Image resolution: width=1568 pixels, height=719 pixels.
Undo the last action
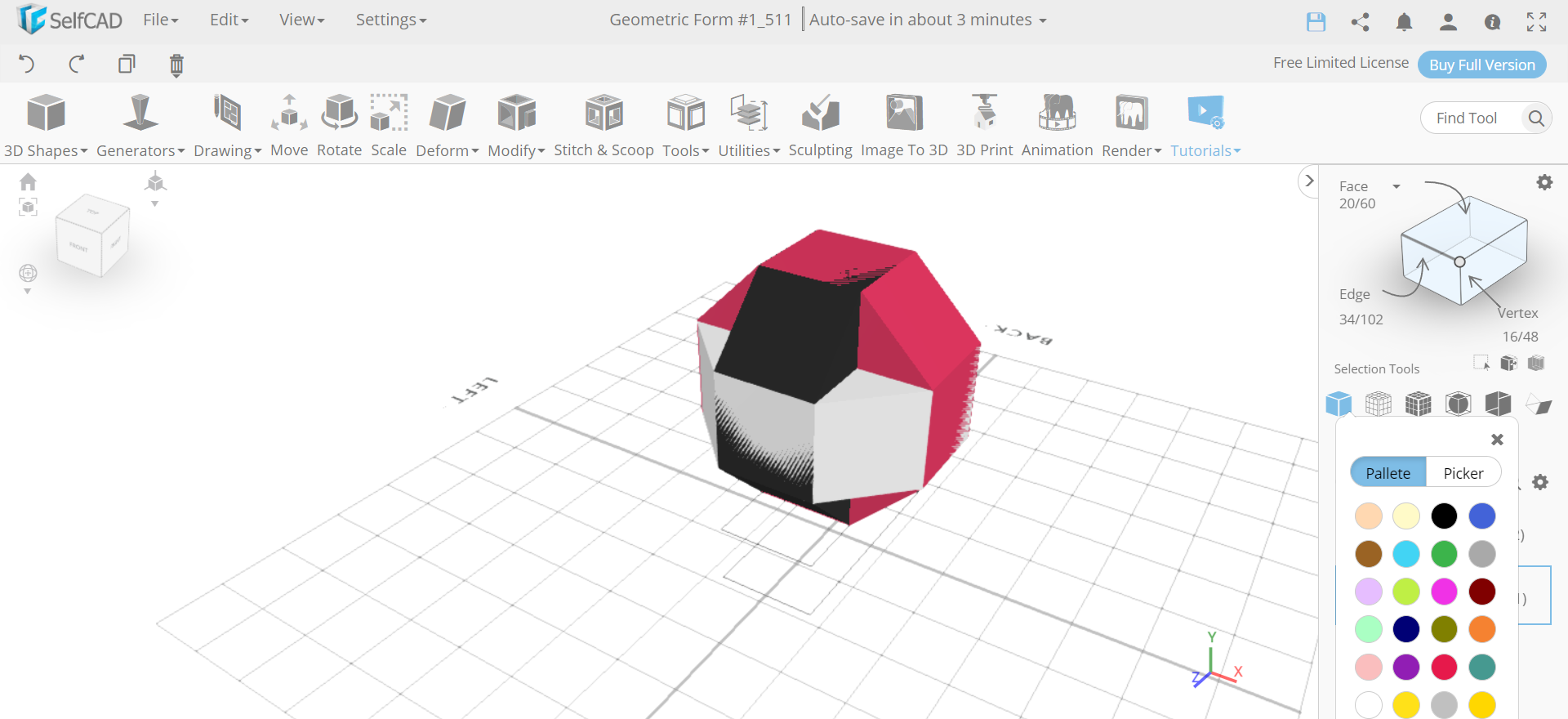pyautogui.click(x=26, y=64)
